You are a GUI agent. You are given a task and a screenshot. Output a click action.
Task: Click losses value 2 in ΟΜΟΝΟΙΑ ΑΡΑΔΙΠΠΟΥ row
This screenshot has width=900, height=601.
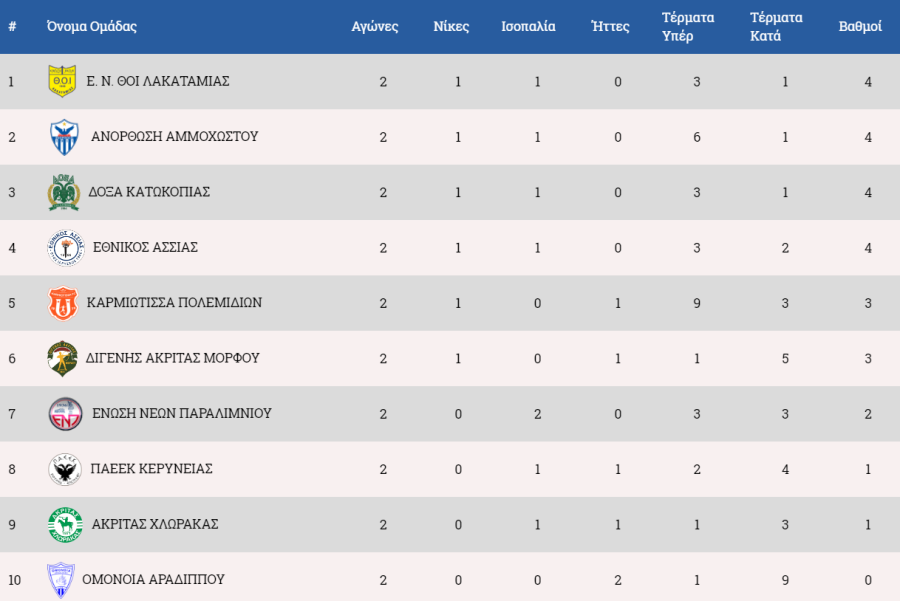tap(618, 580)
